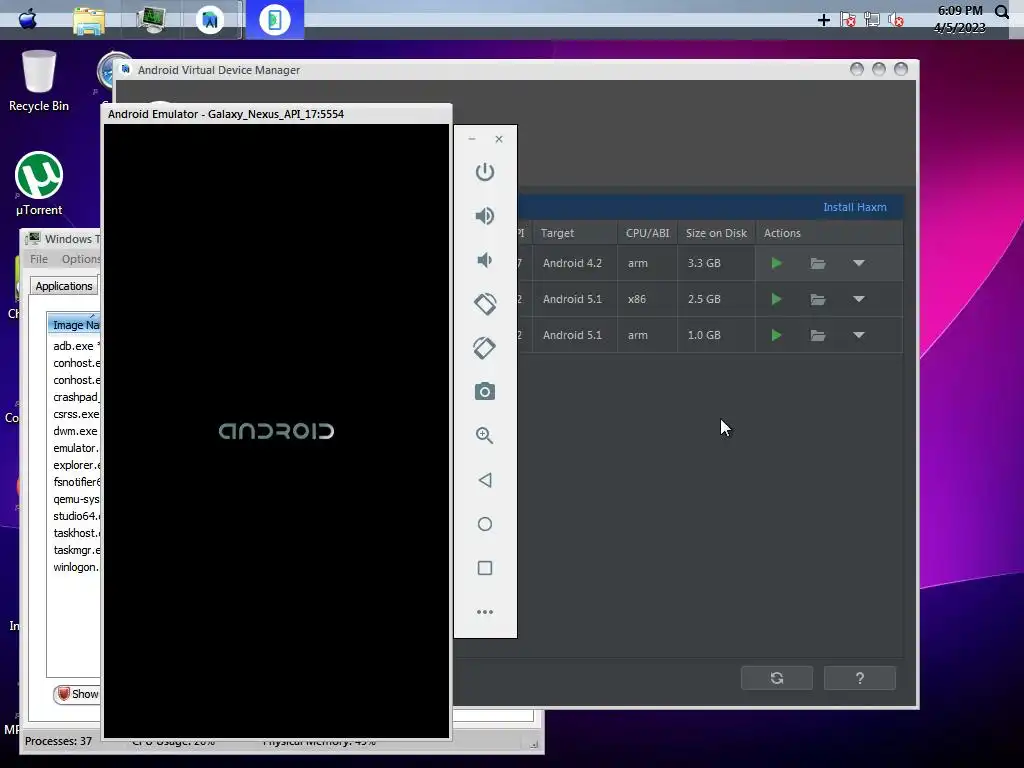1024x768 pixels.
Task: Select emulator process in Task Manager
Action: [76, 448]
